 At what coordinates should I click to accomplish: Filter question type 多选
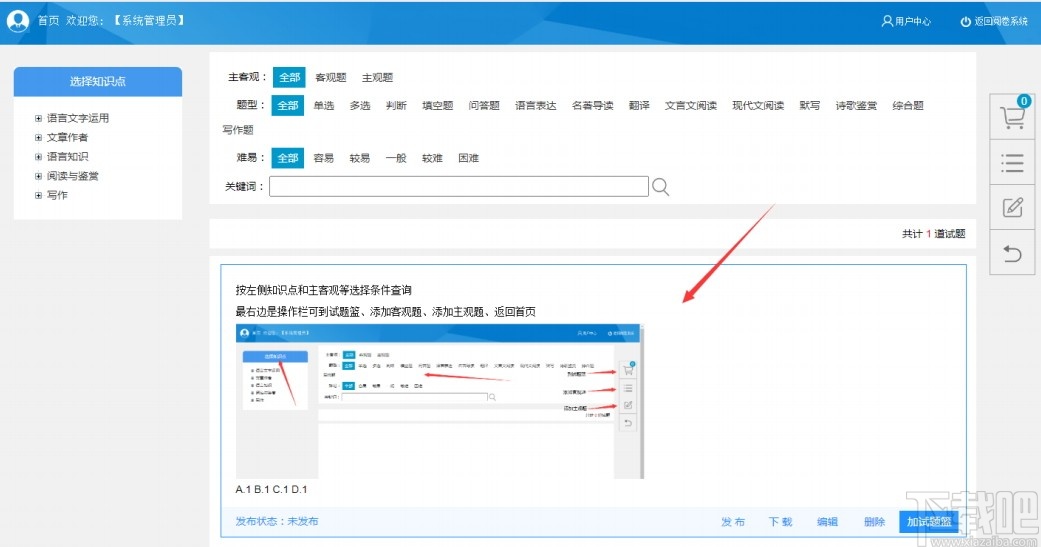pos(360,106)
